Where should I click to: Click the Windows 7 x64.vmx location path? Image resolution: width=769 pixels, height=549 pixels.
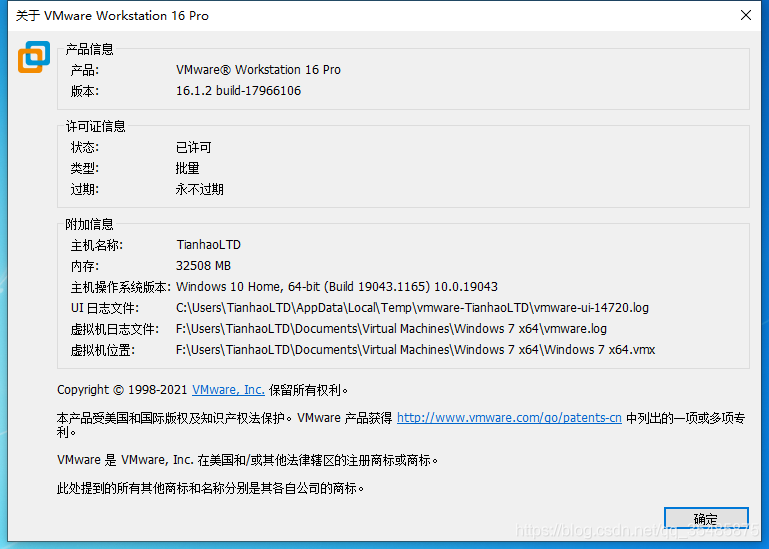click(x=415, y=350)
